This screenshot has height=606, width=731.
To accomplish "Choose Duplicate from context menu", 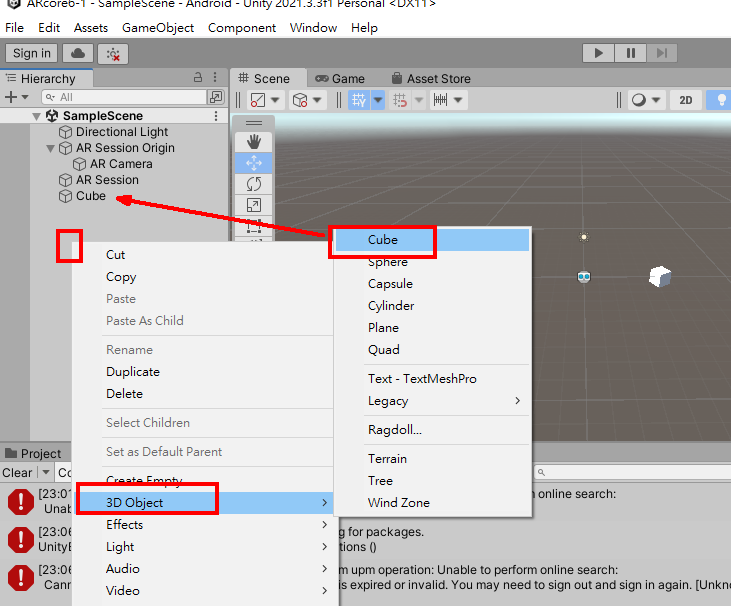I will [133, 372].
